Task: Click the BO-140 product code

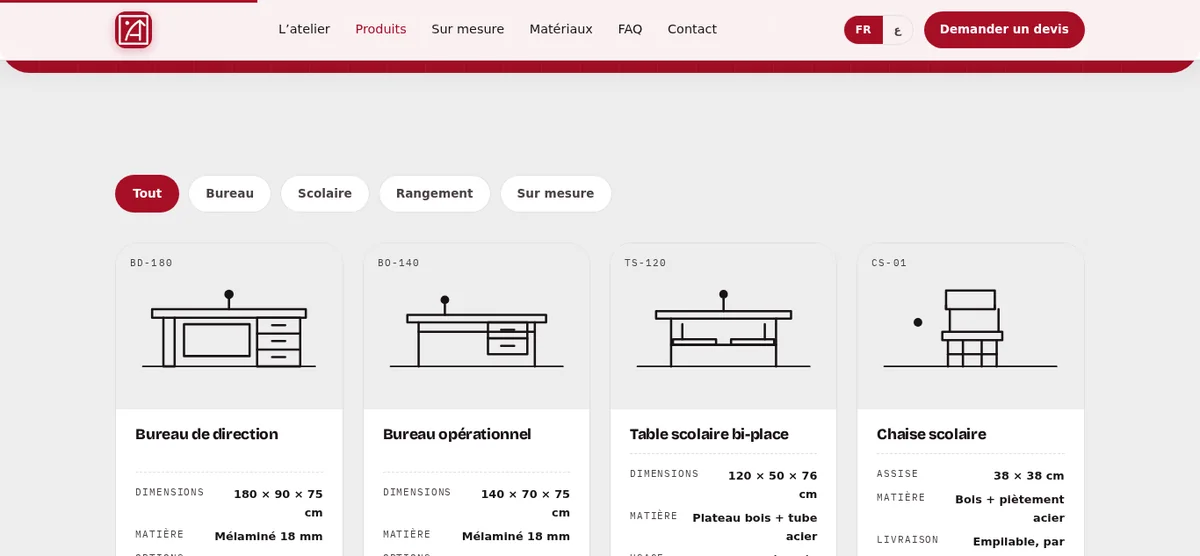Action: (398, 263)
